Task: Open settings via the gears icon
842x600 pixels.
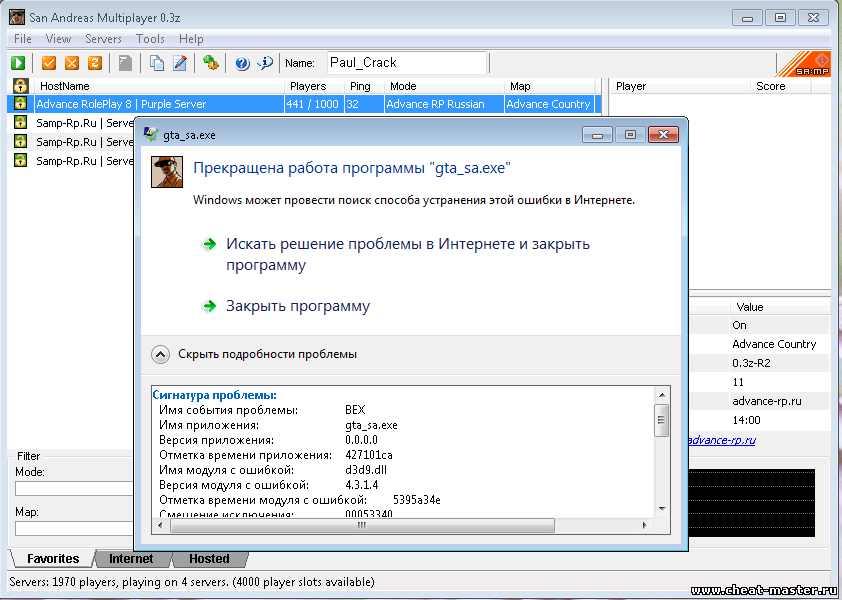Action: pyautogui.click(x=211, y=63)
